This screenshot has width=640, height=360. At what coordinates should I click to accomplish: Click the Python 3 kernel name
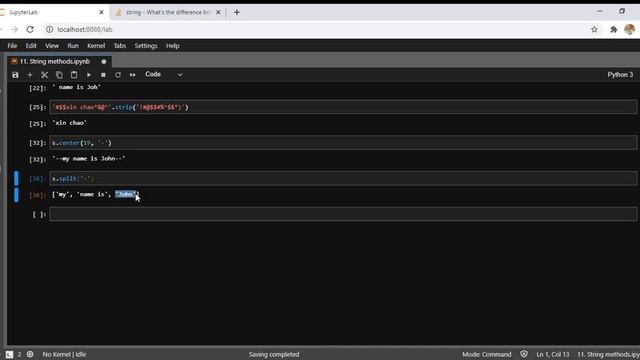(x=620, y=75)
